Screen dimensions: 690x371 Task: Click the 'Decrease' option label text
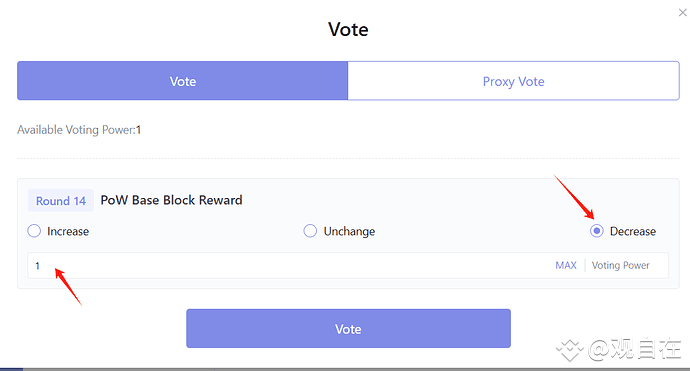point(633,231)
